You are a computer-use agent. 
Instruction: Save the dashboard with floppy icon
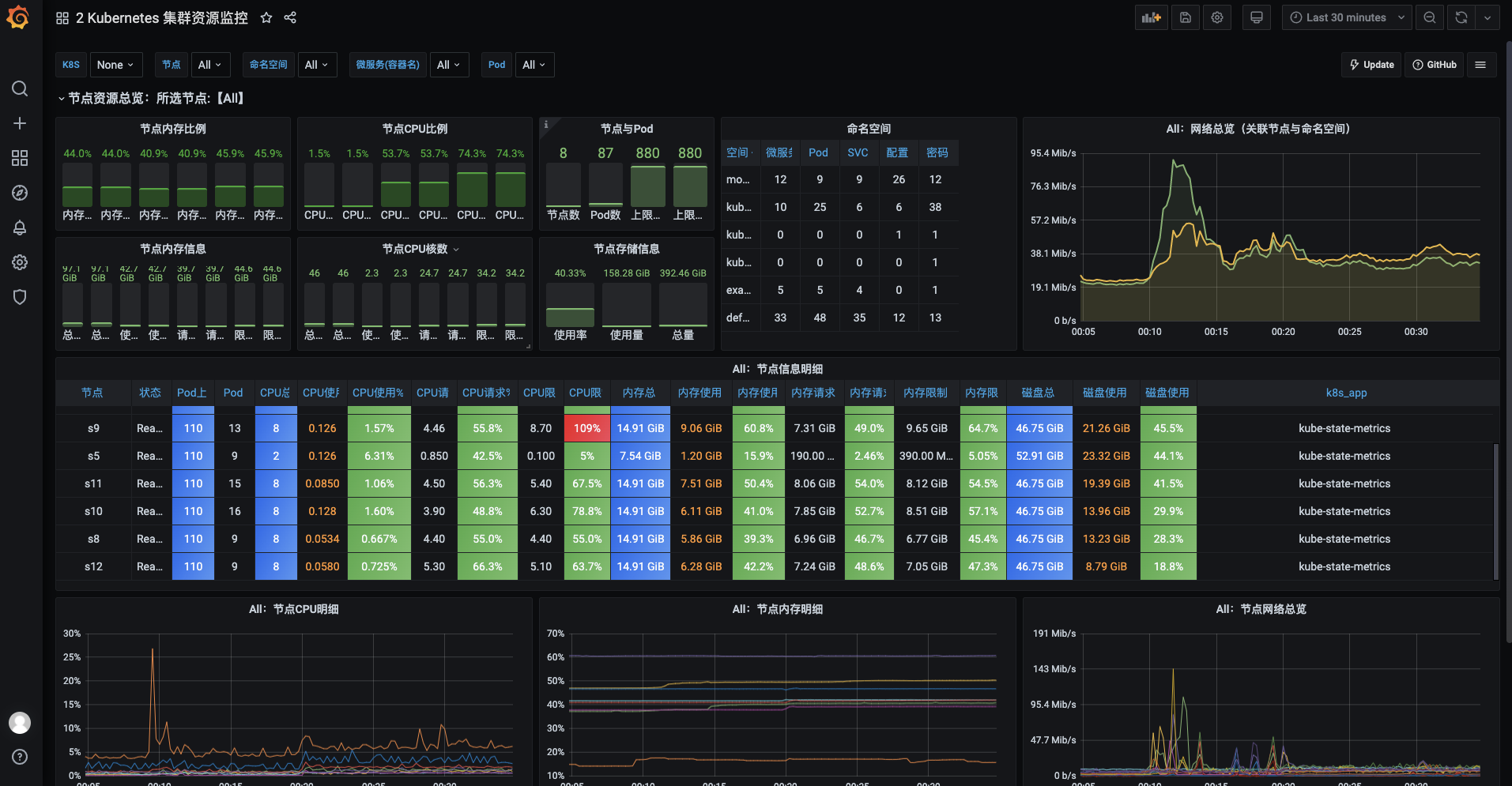point(1186,17)
